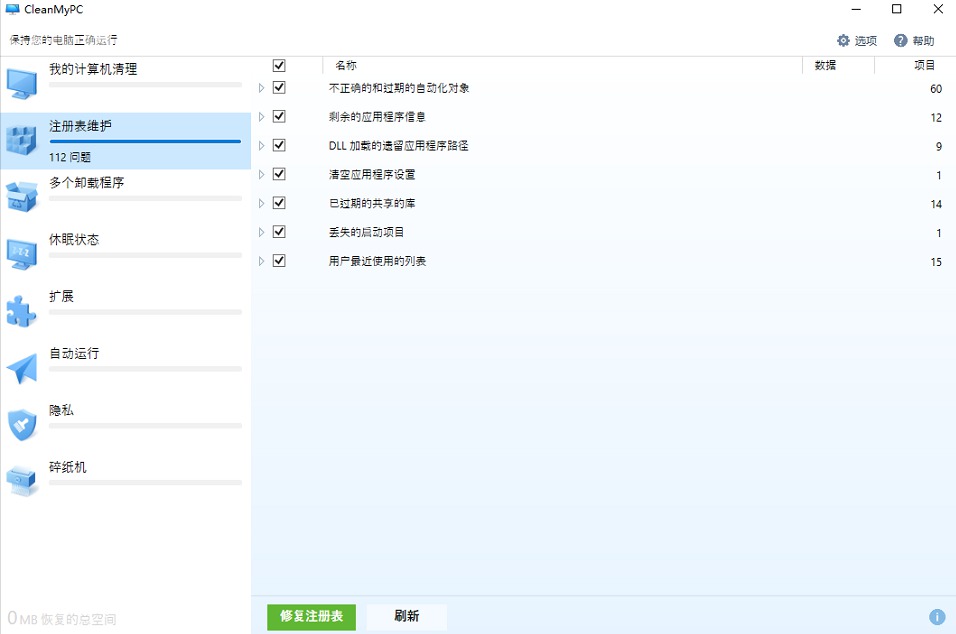The image size is (956, 634).
Task: Open 碎纸机 section
Action: coord(126,481)
